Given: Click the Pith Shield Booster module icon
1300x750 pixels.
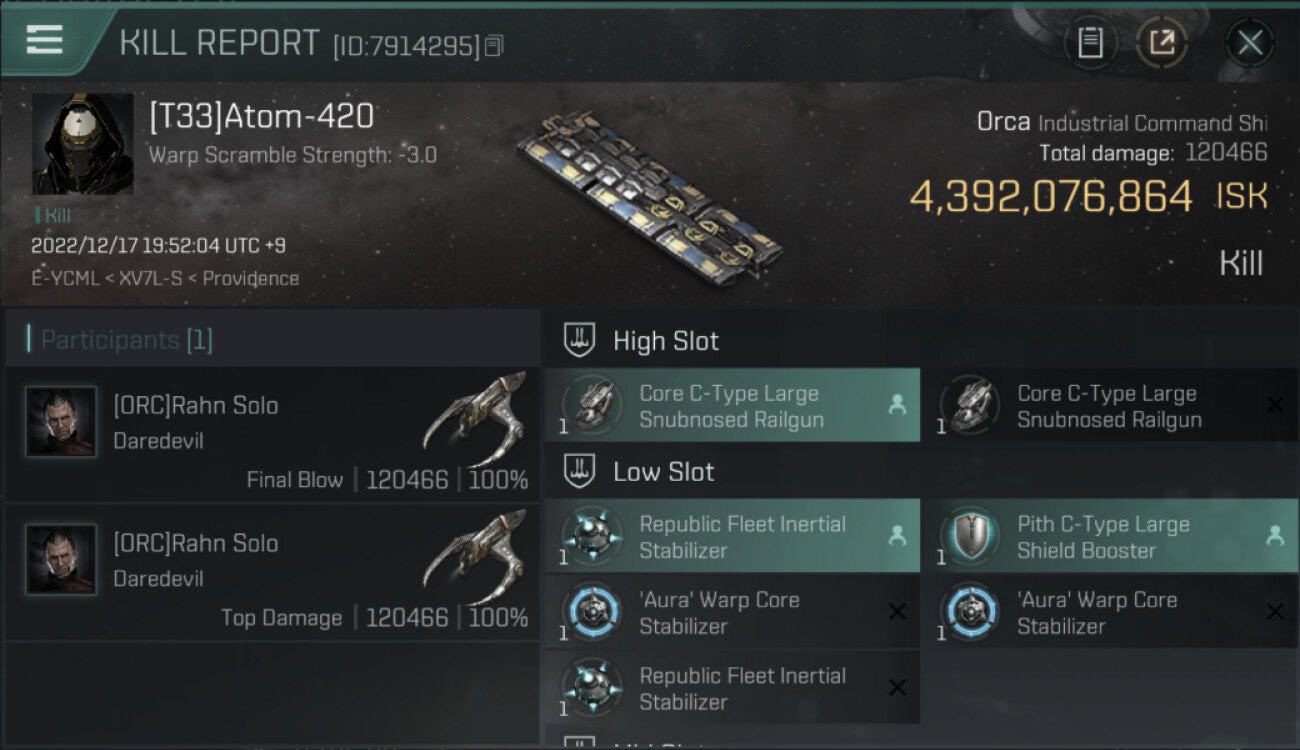Looking at the screenshot, I should pos(971,535).
